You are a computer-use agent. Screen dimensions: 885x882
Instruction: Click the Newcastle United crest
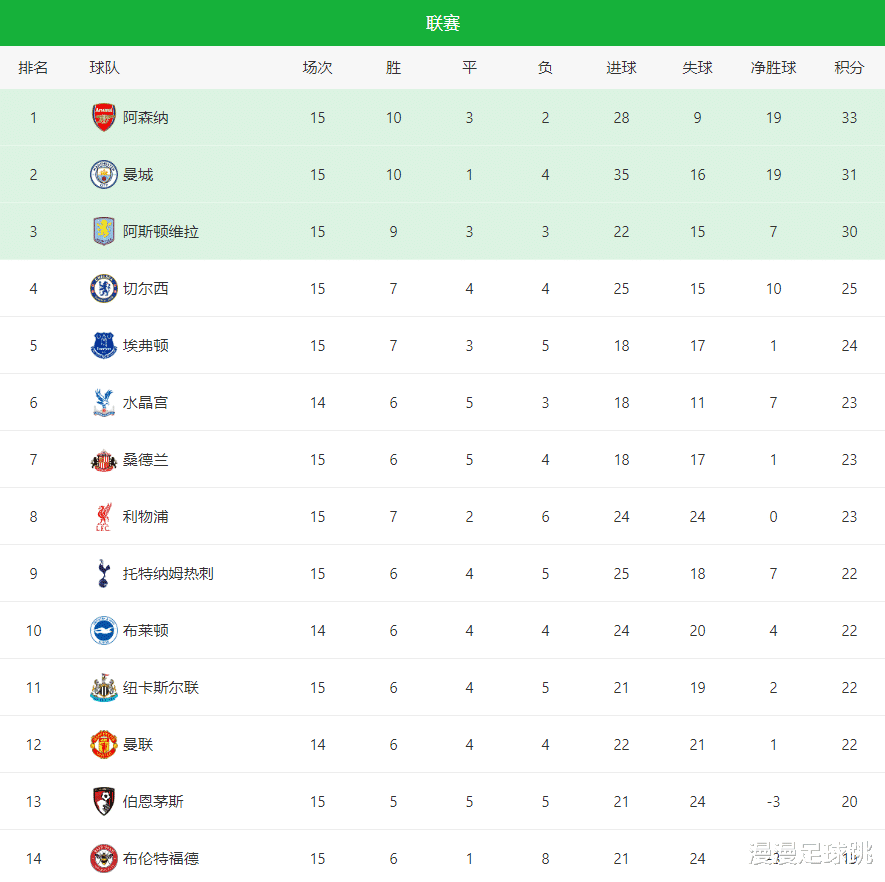click(x=104, y=688)
